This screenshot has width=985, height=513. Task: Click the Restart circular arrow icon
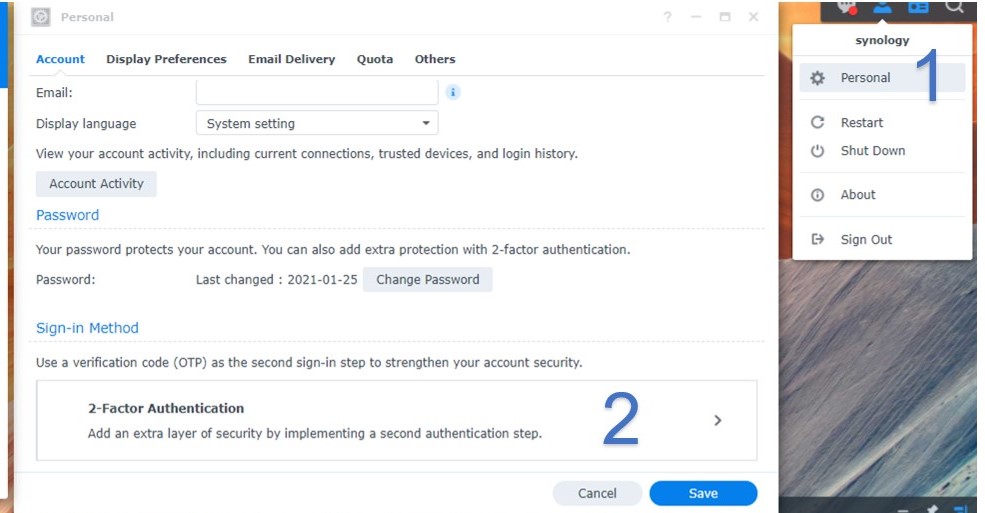(817, 122)
